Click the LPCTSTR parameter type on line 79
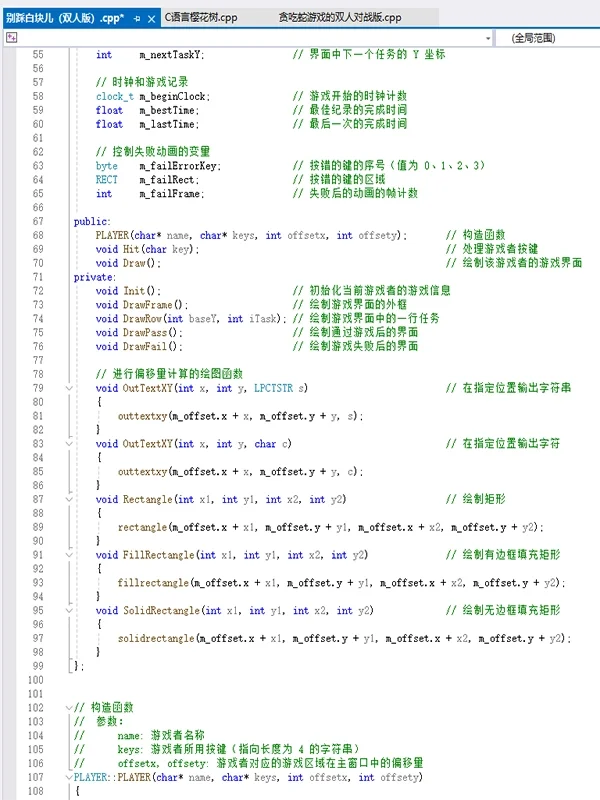Screen dimensions: 600x800 point(273,388)
